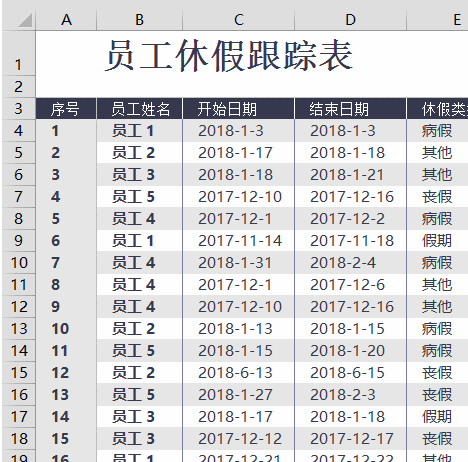Select row 3 header
This screenshot has width=468, height=462.
(19, 109)
